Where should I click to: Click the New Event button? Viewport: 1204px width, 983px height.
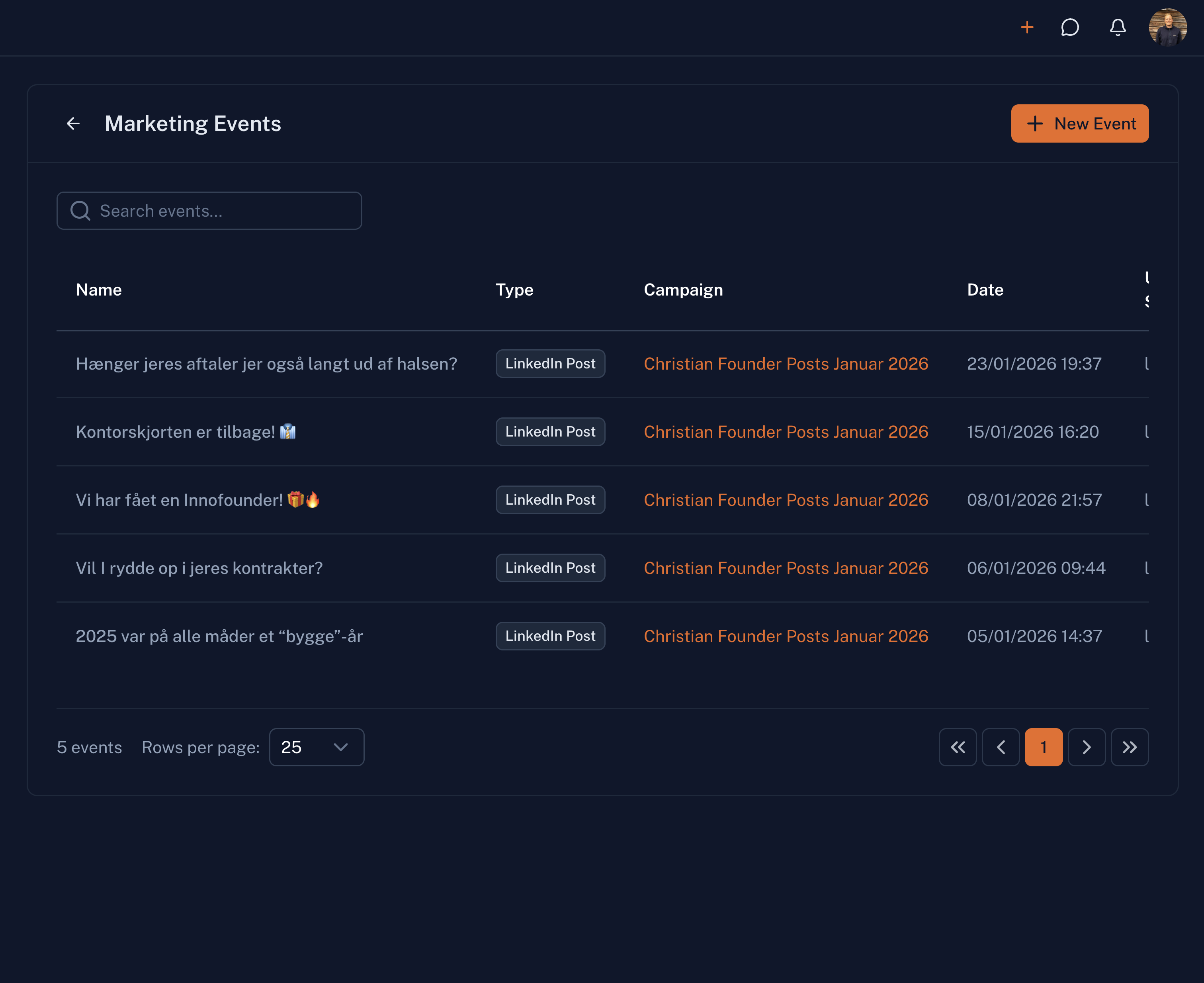1079,123
